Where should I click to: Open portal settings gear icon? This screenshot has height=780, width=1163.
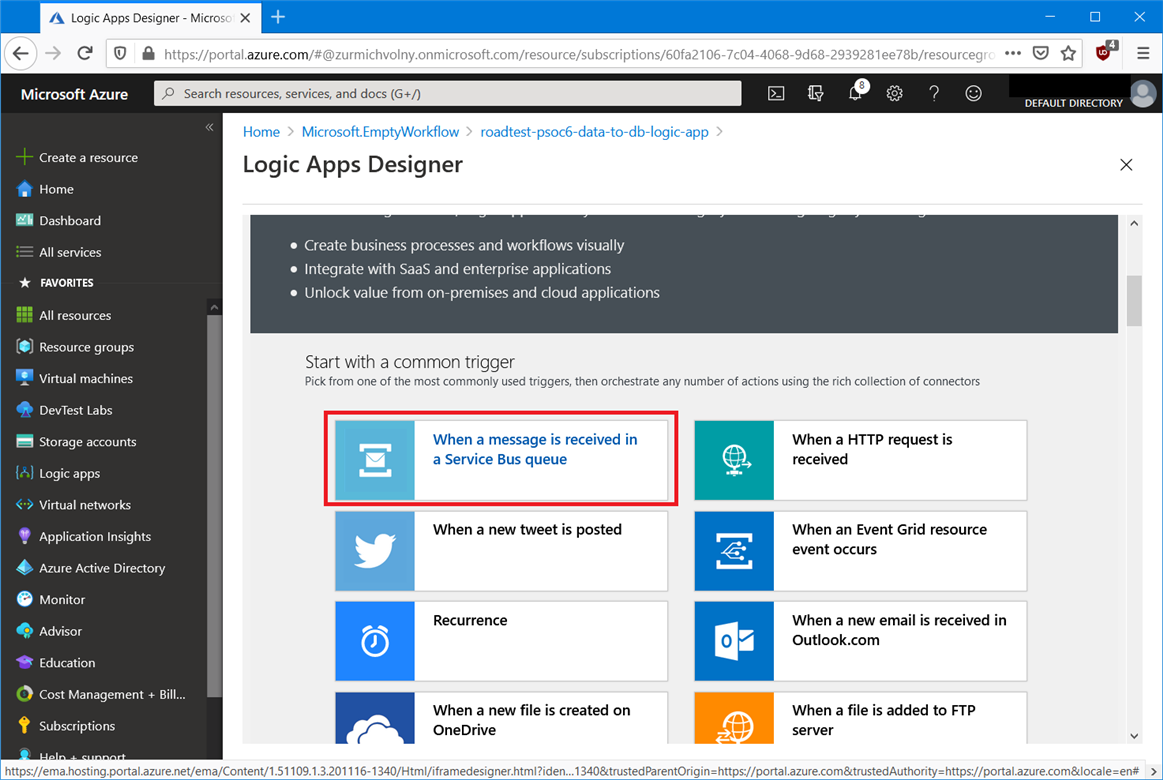894,93
